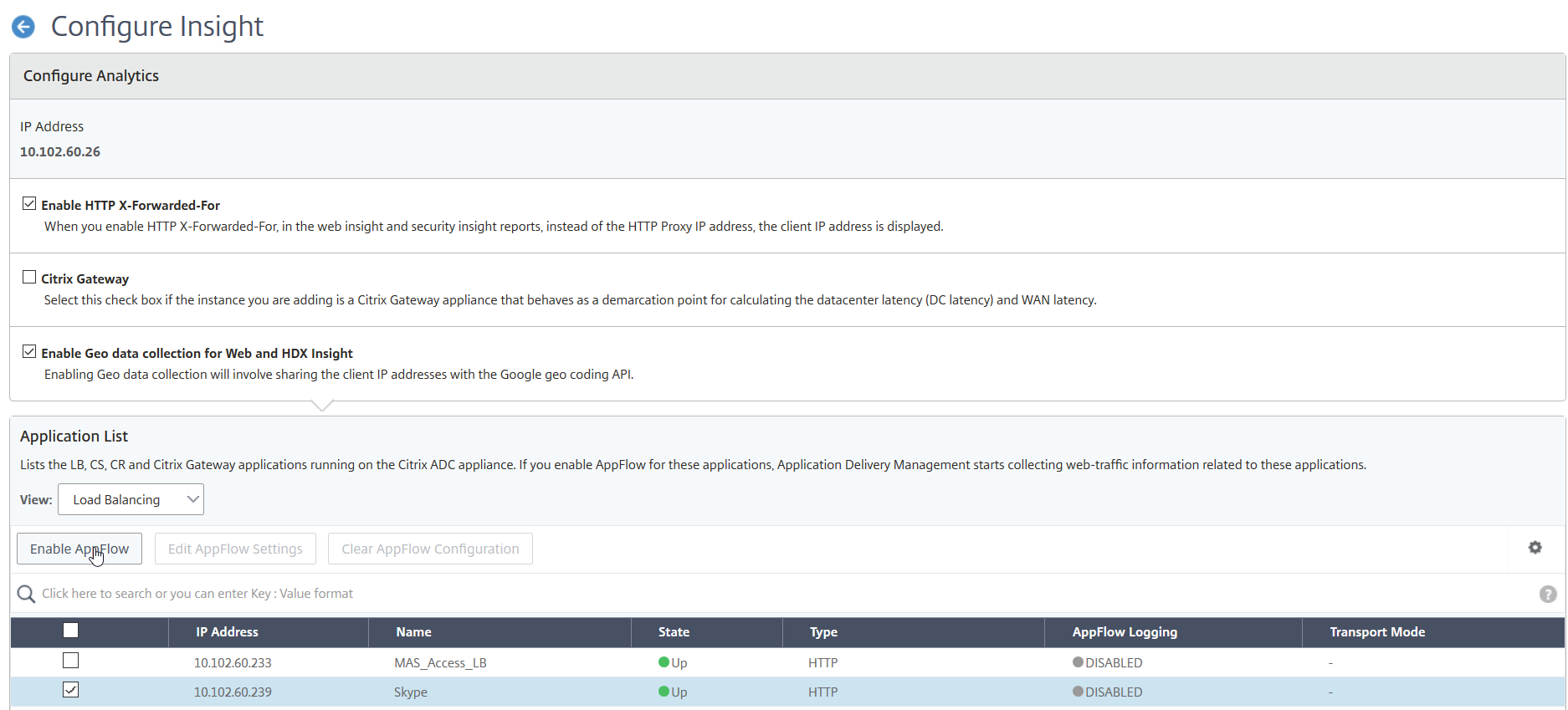Toggle select-all checkbox in table header
Screen dimensions: 1568x710
point(71,631)
